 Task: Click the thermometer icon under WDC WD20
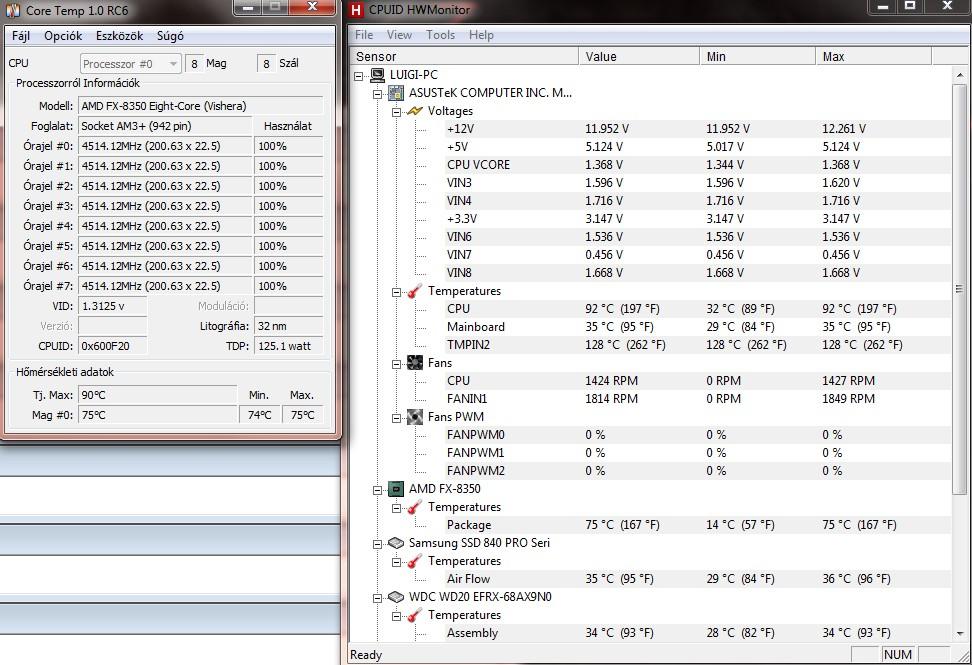click(414, 615)
